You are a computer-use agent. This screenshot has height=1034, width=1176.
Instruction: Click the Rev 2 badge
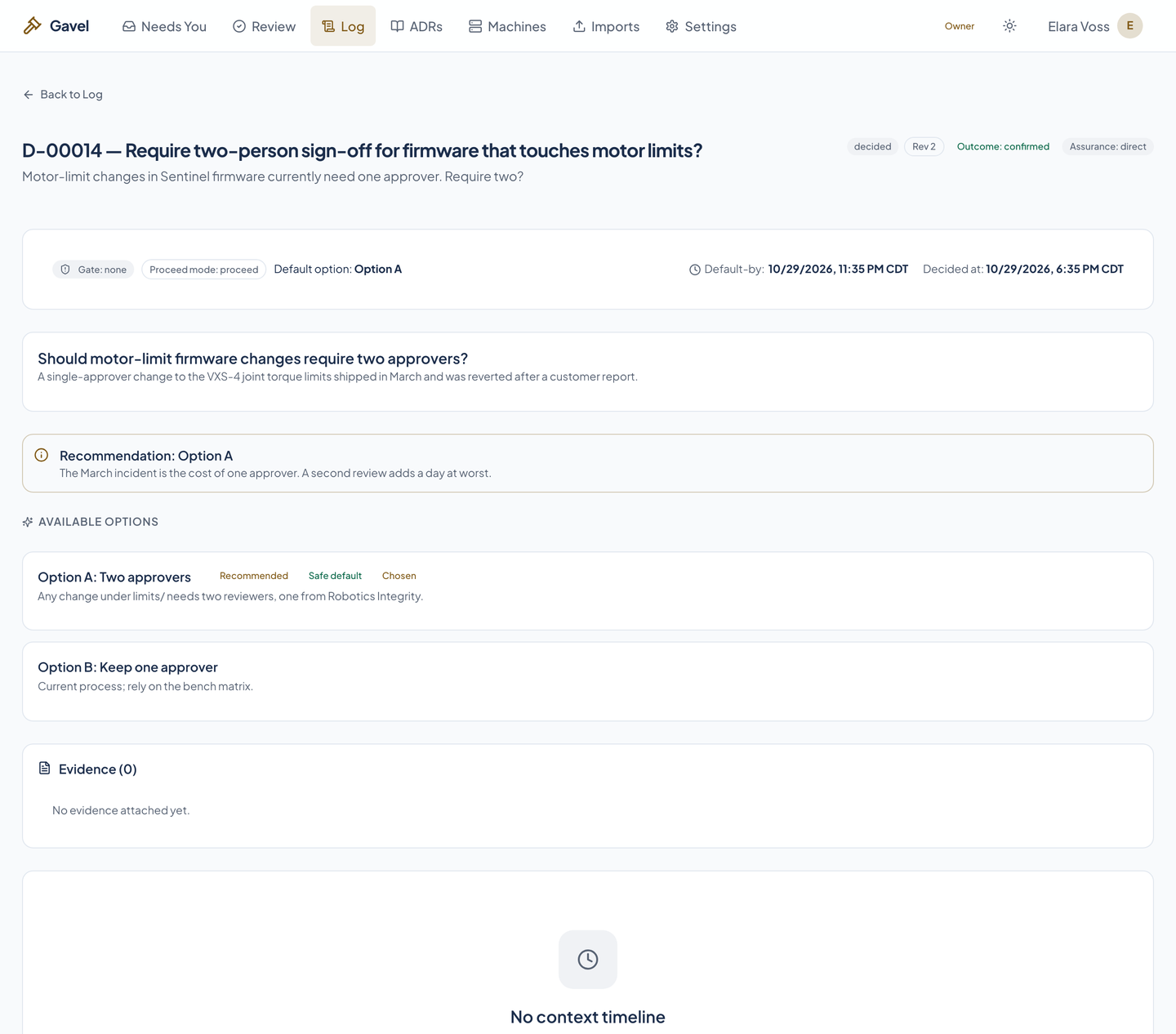(924, 147)
